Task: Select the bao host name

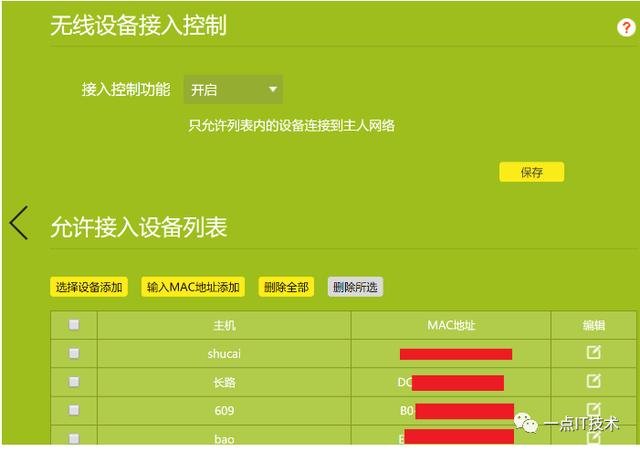Action: [x=224, y=439]
